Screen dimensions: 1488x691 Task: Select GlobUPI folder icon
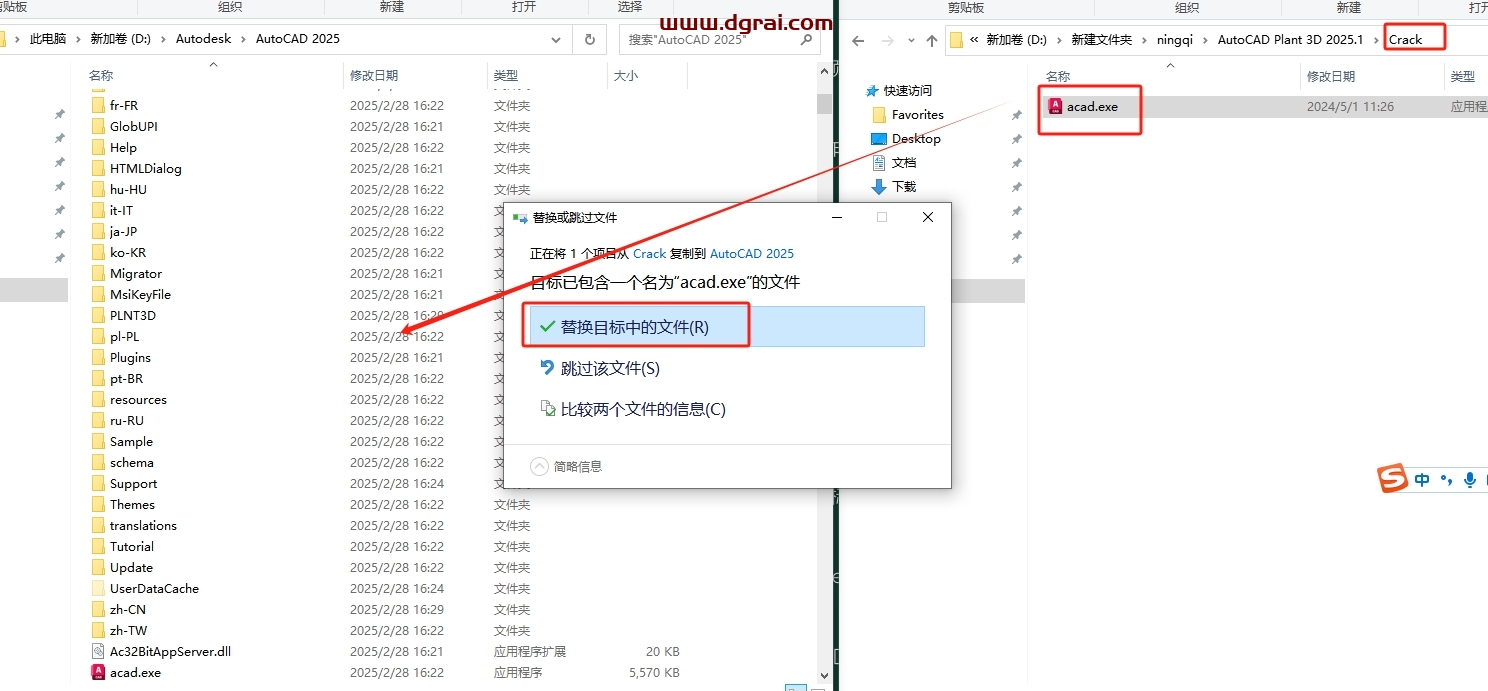click(98, 126)
